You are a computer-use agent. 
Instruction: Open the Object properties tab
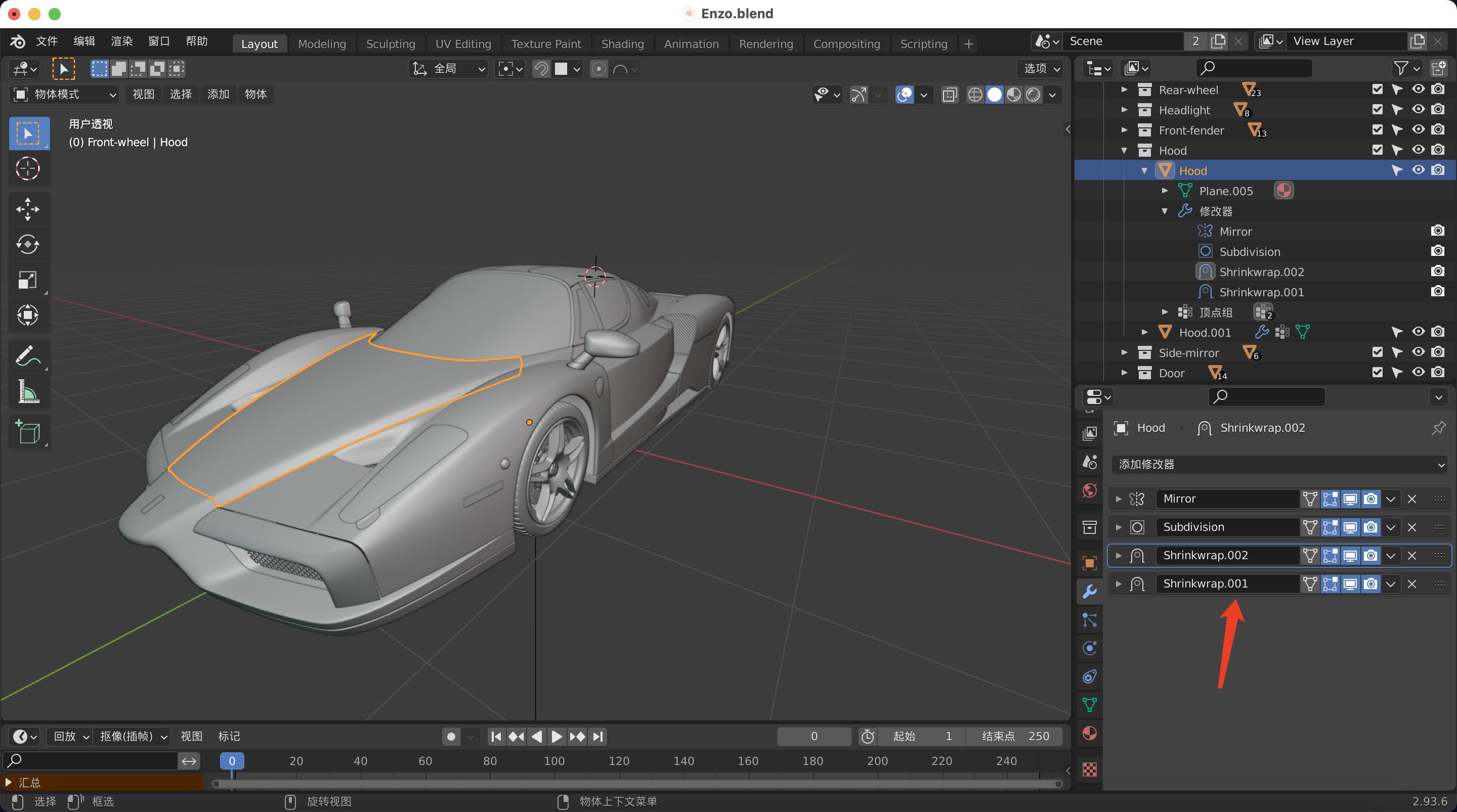coord(1089,563)
